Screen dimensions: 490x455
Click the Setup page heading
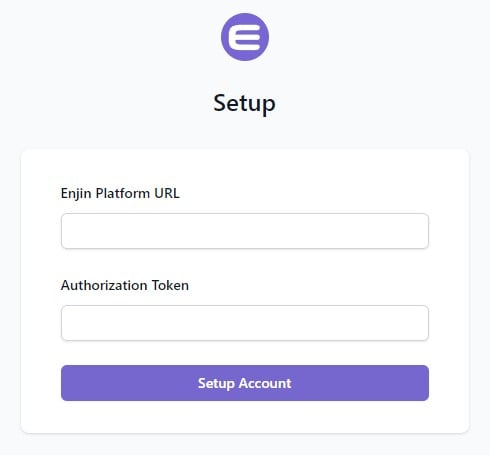[x=244, y=104]
